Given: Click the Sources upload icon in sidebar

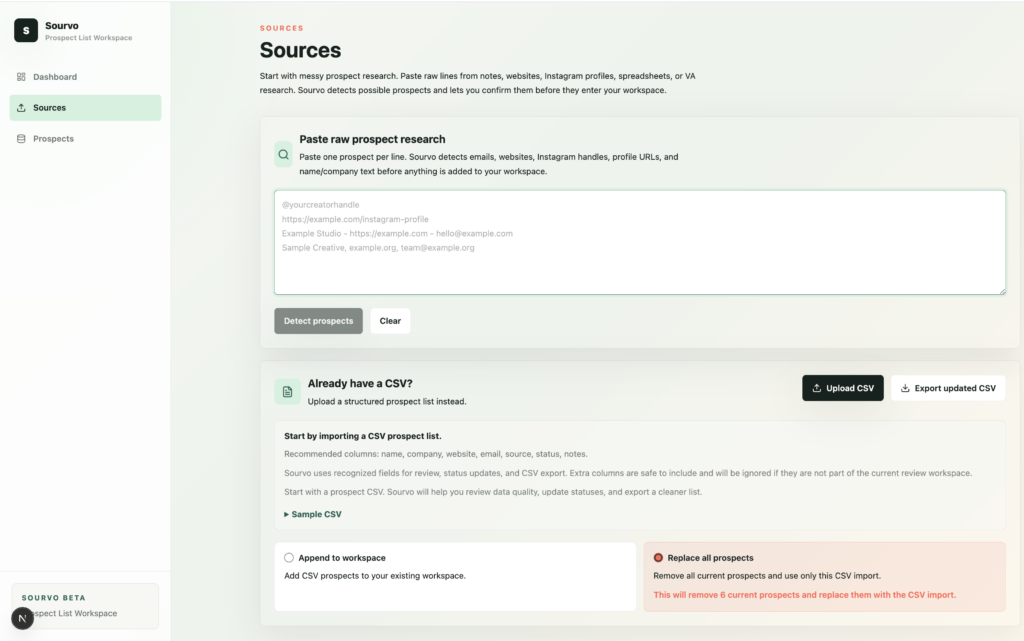Looking at the screenshot, I should (21, 108).
